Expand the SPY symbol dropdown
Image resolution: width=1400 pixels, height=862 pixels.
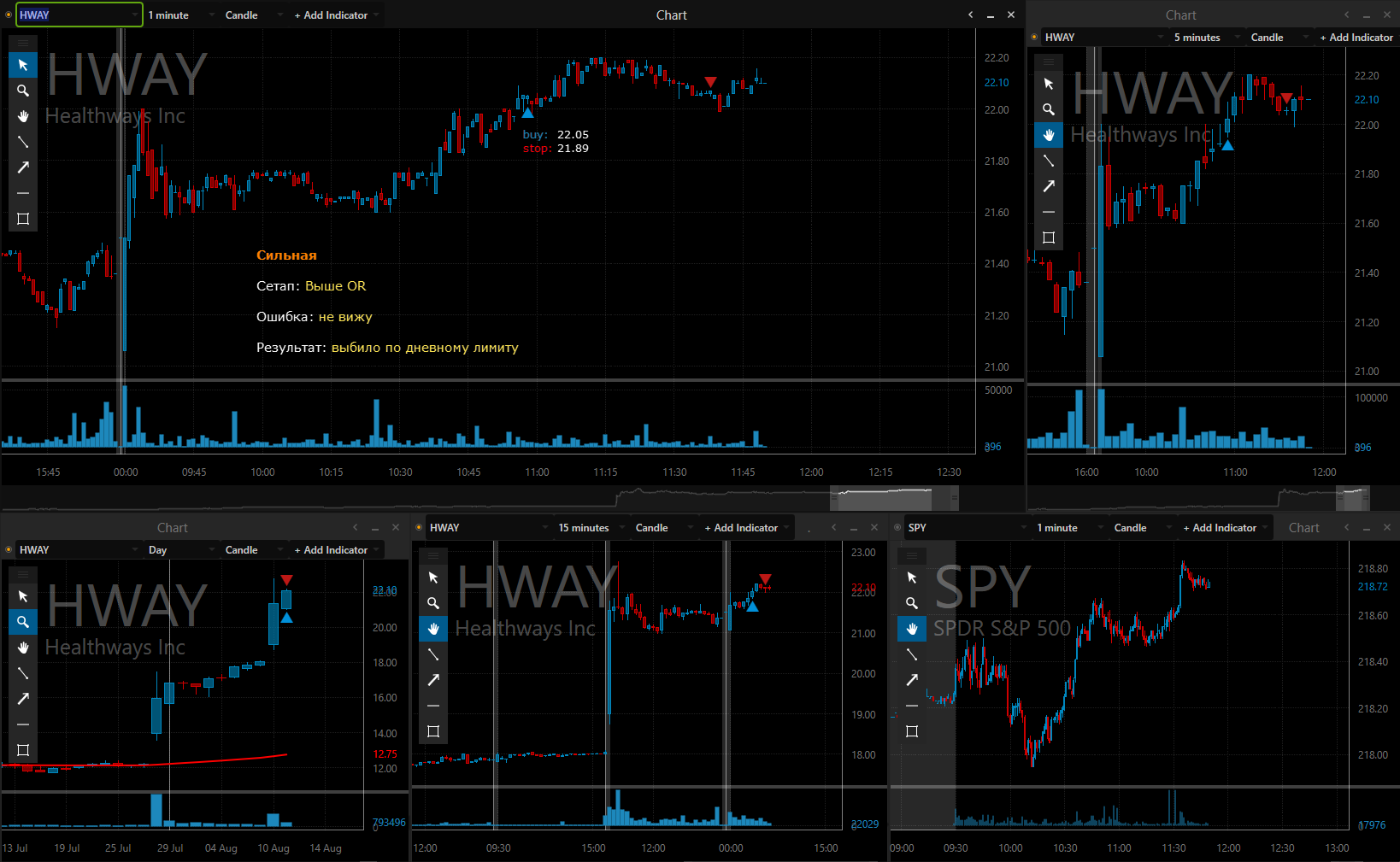[1023, 527]
